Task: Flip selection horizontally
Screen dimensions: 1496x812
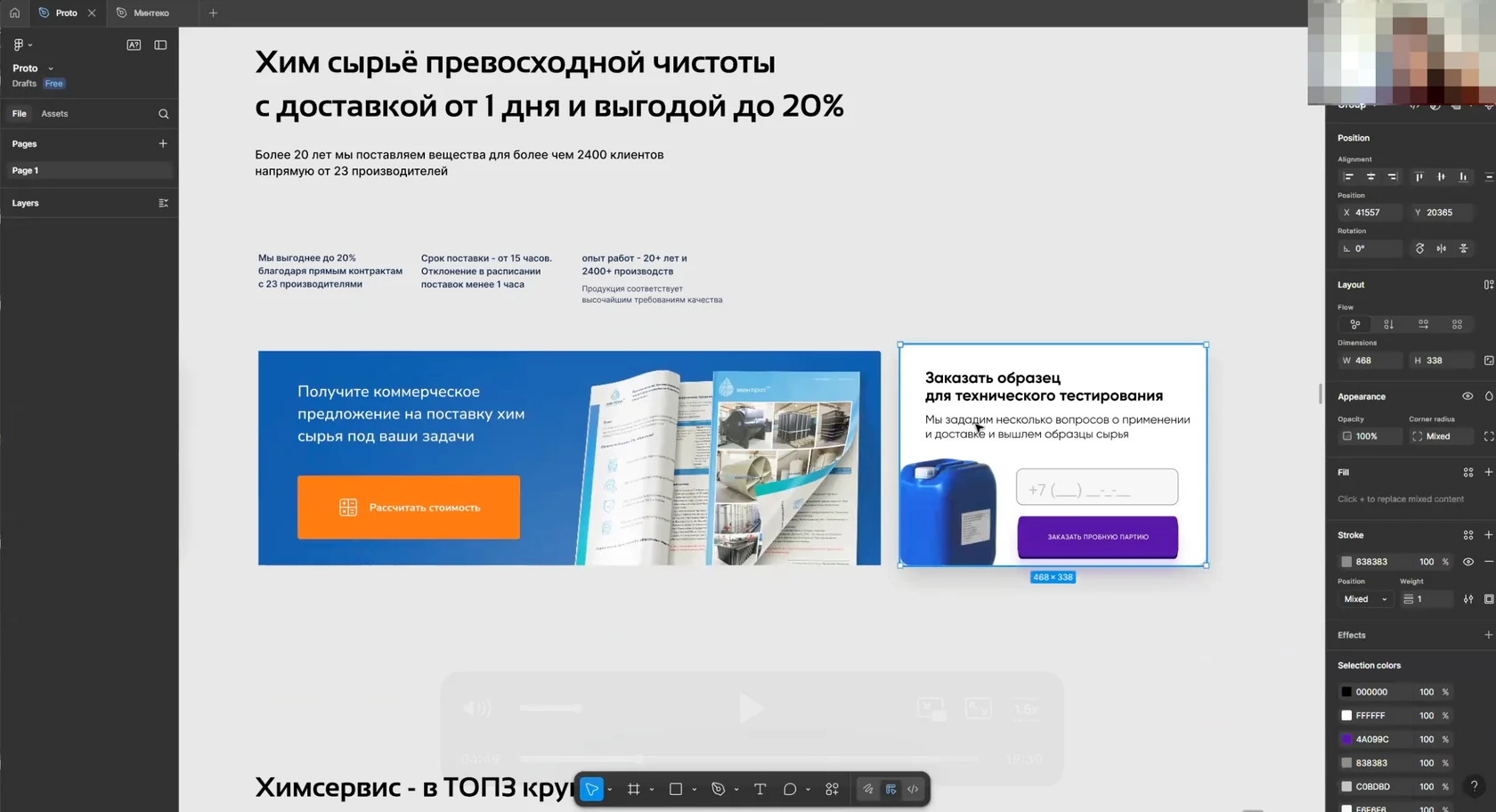Action: pos(1441,248)
